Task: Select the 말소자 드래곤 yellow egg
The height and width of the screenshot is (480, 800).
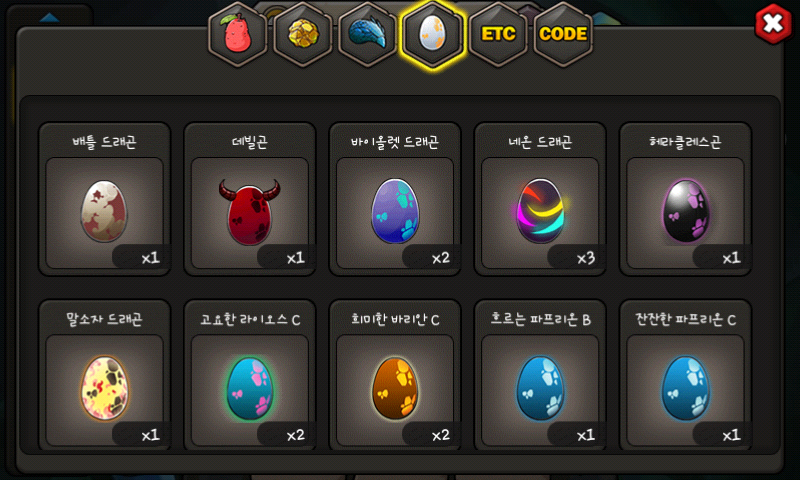Action: pyautogui.click(x=104, y=388)
